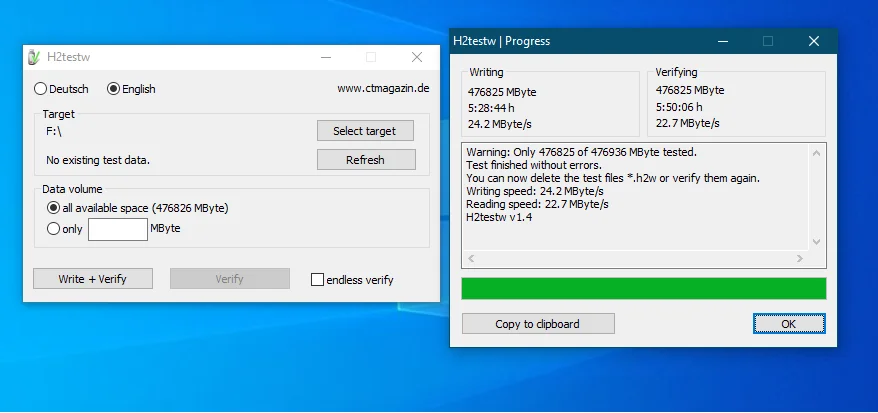
Task: Click the Refresh button
Action: point(366,159)
